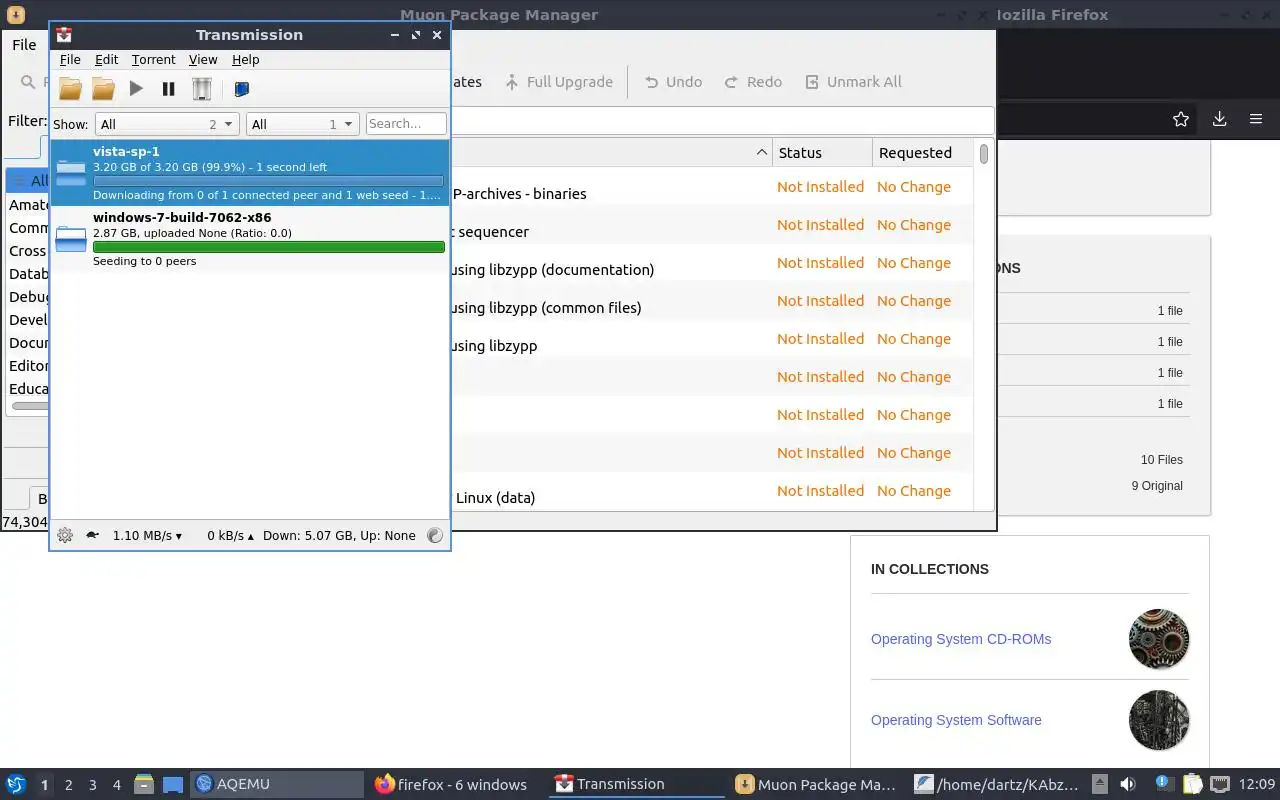The height and width of the screenshot is (800, 1280).
Task: Start the selected torrent with play icon
Action: click(x=136, y=89)
